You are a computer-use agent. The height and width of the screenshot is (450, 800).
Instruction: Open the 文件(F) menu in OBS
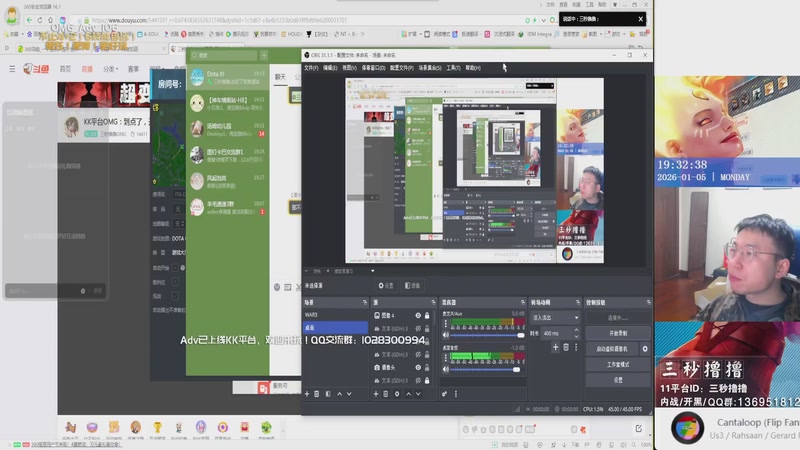point(311,68)
